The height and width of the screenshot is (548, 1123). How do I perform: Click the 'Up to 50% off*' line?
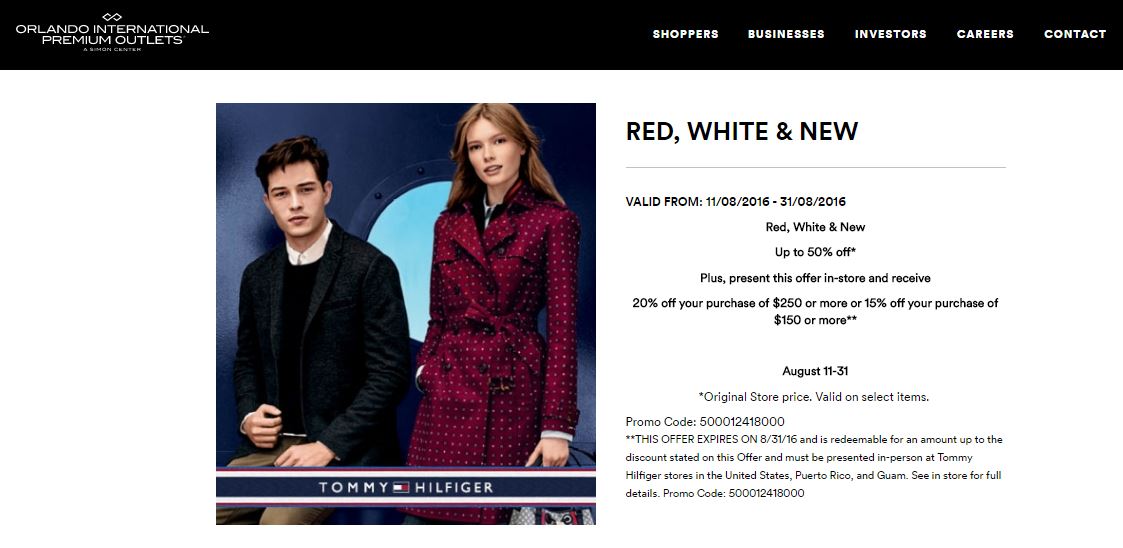pyautogui.click(x=815, y=252)
